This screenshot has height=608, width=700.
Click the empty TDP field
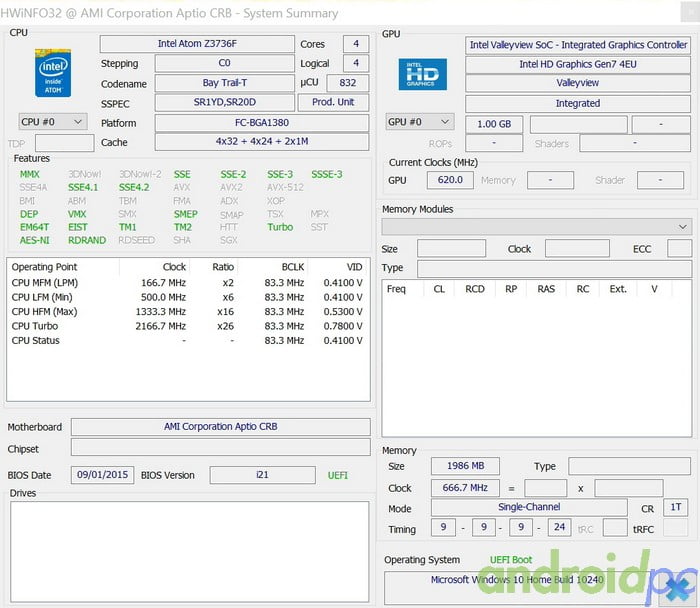pyautogui.click(x=65, y=143)
